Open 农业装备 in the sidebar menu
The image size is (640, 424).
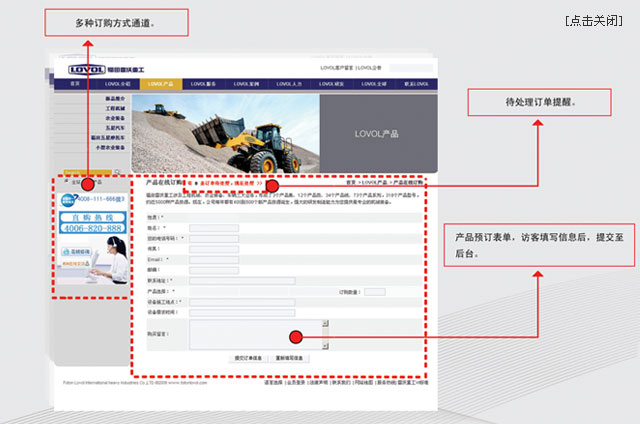115,118
